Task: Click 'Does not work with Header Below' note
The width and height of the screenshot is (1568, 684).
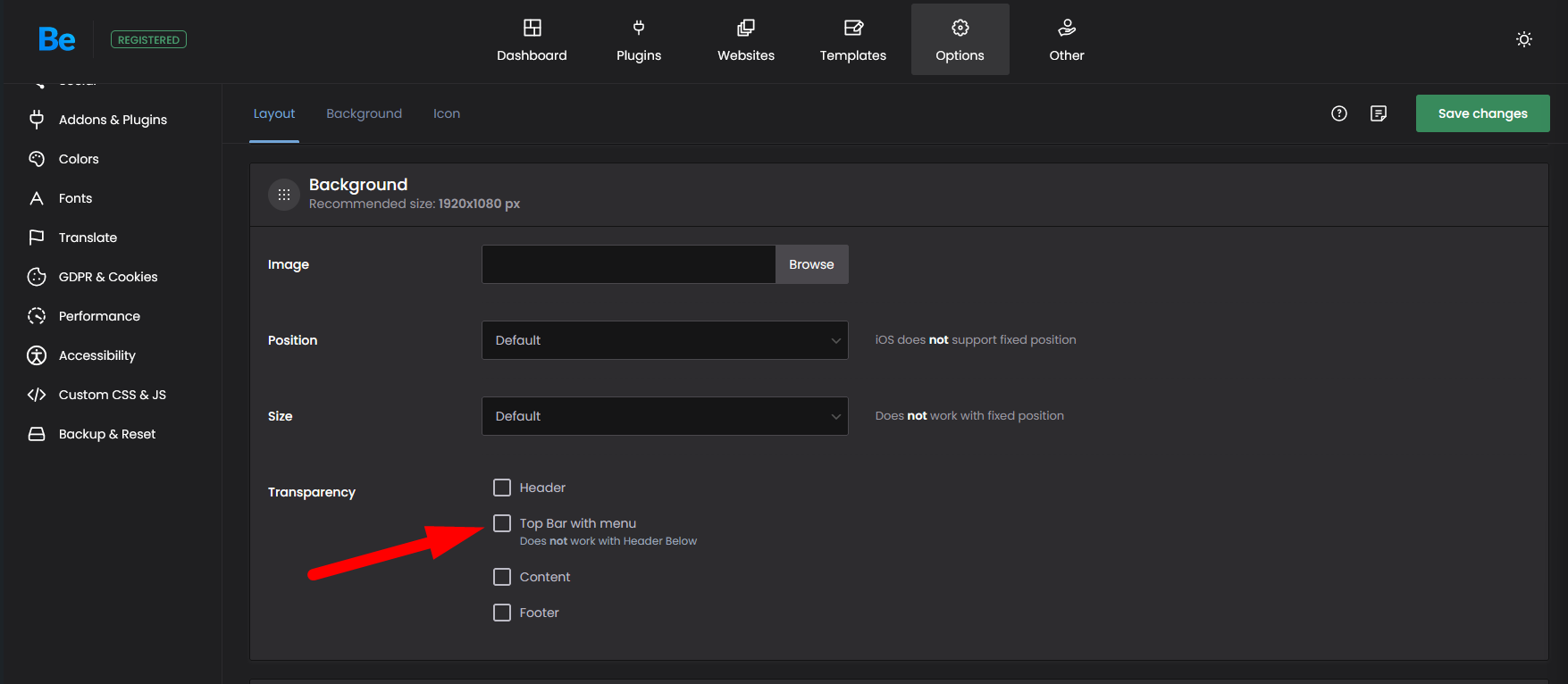Action: 608,541
